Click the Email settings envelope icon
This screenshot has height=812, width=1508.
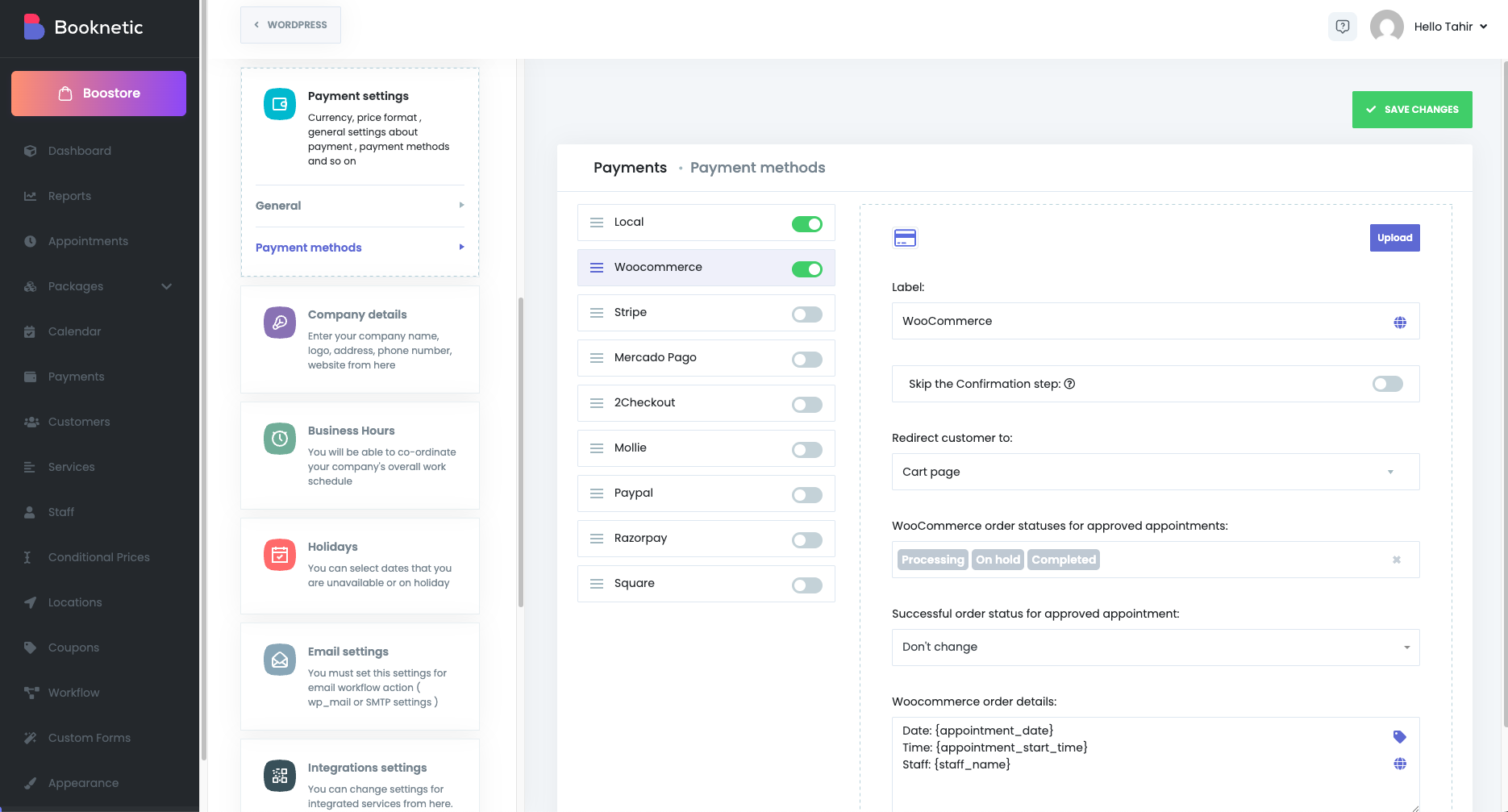tap(280, 660)
